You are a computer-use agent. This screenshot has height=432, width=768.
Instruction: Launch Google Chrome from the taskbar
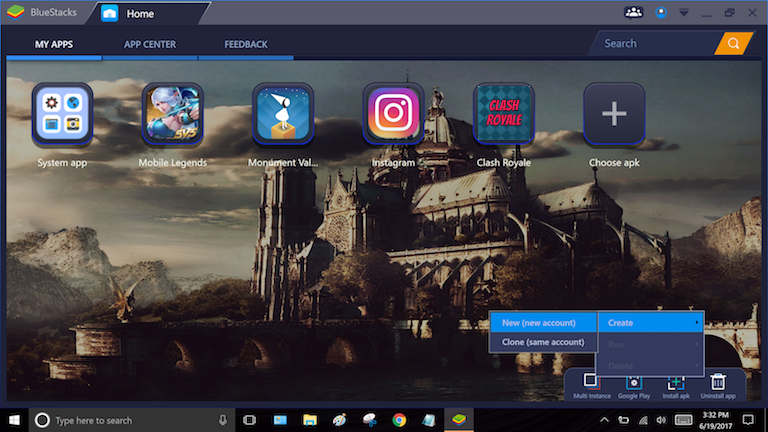(x=399, y=420)
